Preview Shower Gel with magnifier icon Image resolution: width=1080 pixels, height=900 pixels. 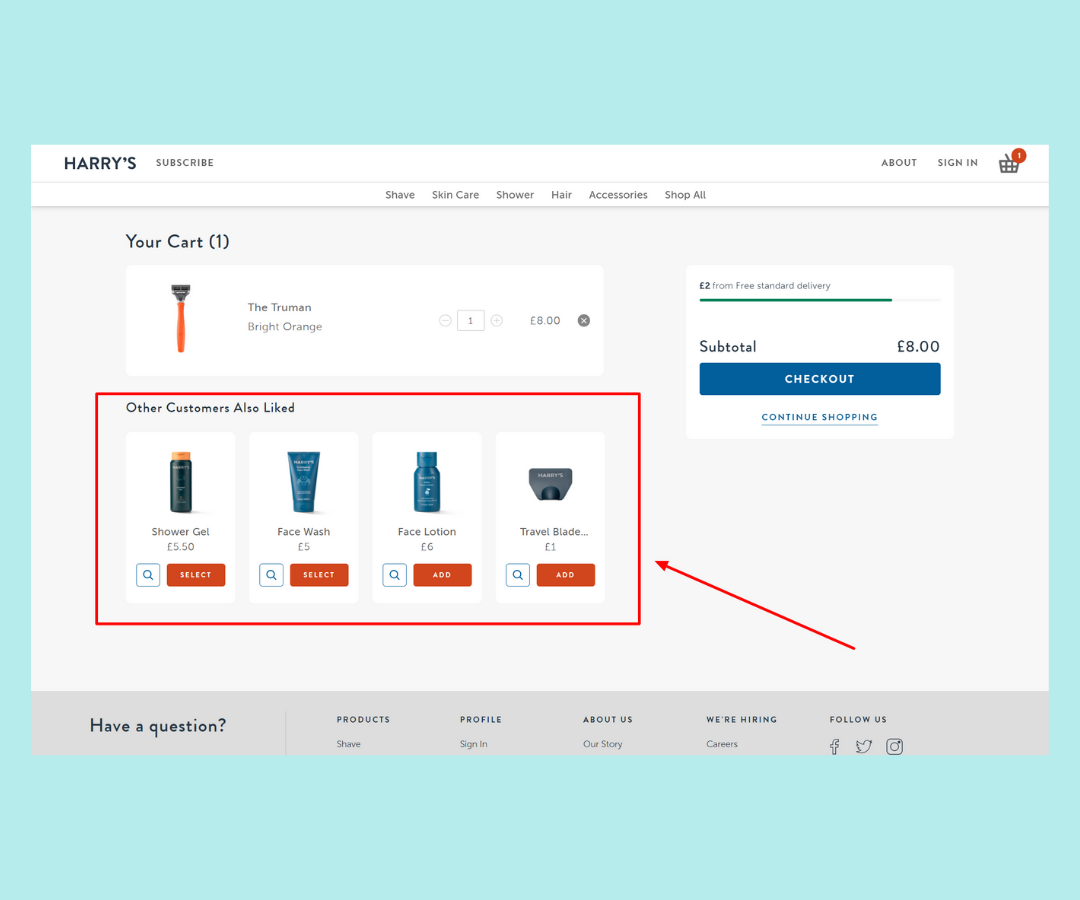tap(148, 575)
